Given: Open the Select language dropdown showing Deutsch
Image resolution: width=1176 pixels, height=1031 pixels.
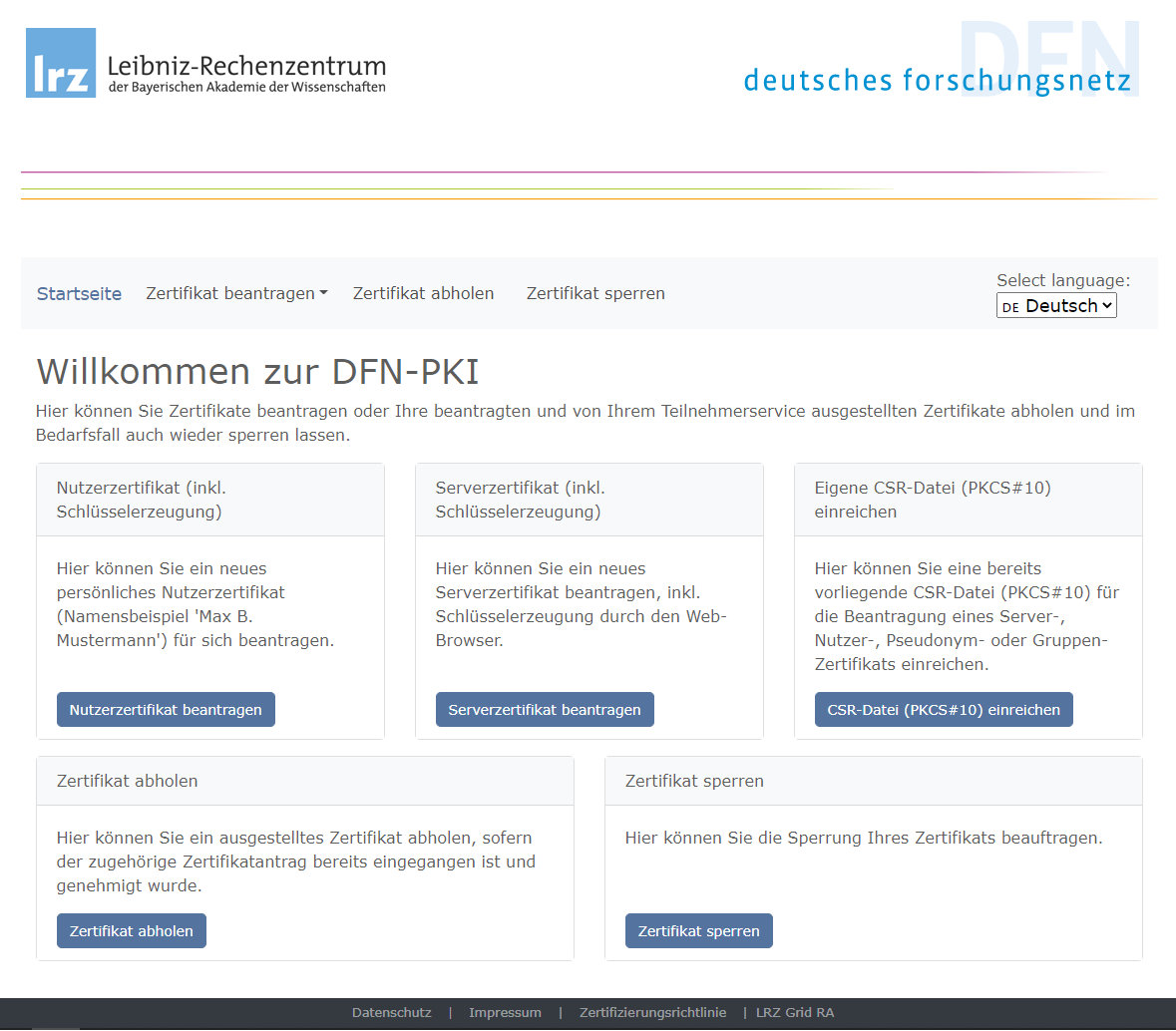Looking at the screenshot, I should click(x=1056, y=306).
